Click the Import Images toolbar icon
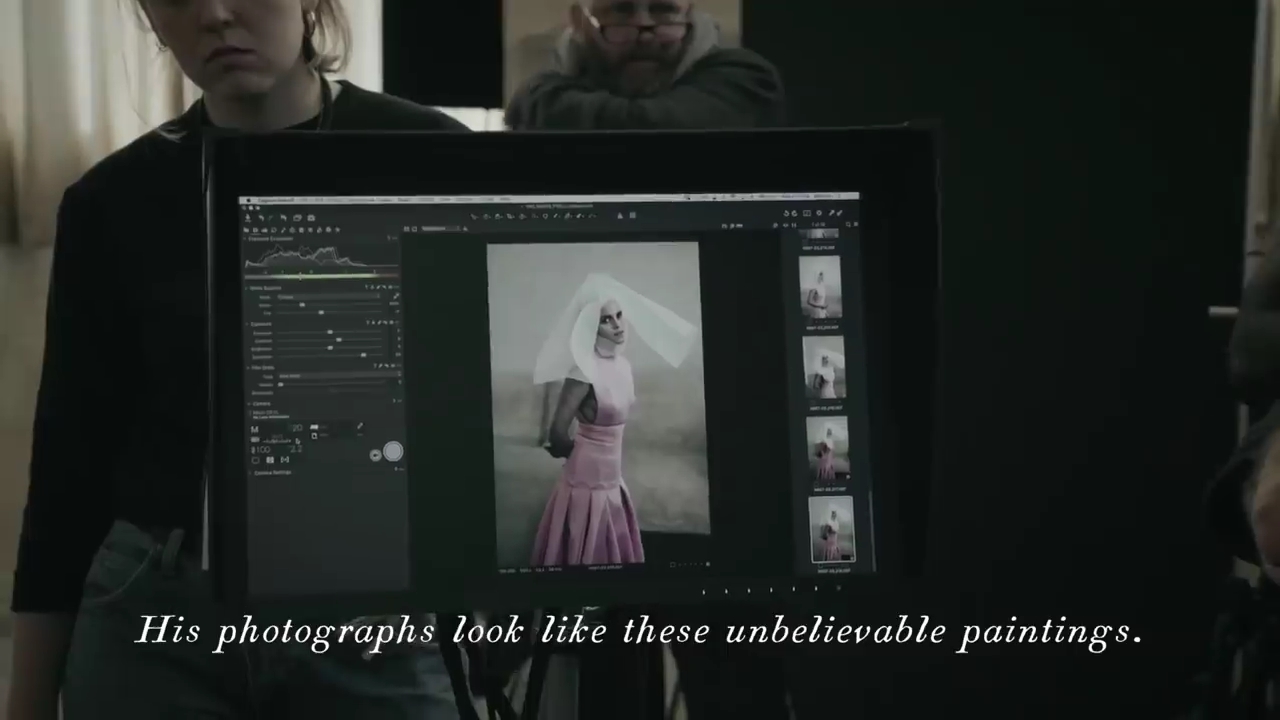This screenshot has width=1280, height=720. 248,217
